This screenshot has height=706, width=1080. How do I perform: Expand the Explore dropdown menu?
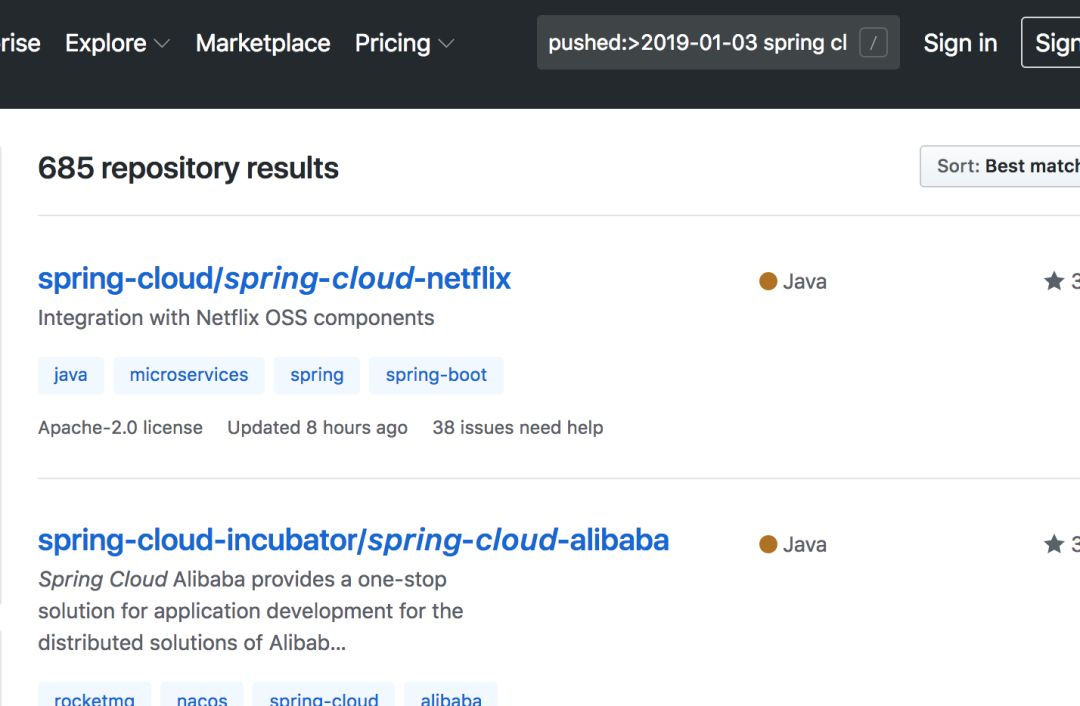[x=117, y=43]
